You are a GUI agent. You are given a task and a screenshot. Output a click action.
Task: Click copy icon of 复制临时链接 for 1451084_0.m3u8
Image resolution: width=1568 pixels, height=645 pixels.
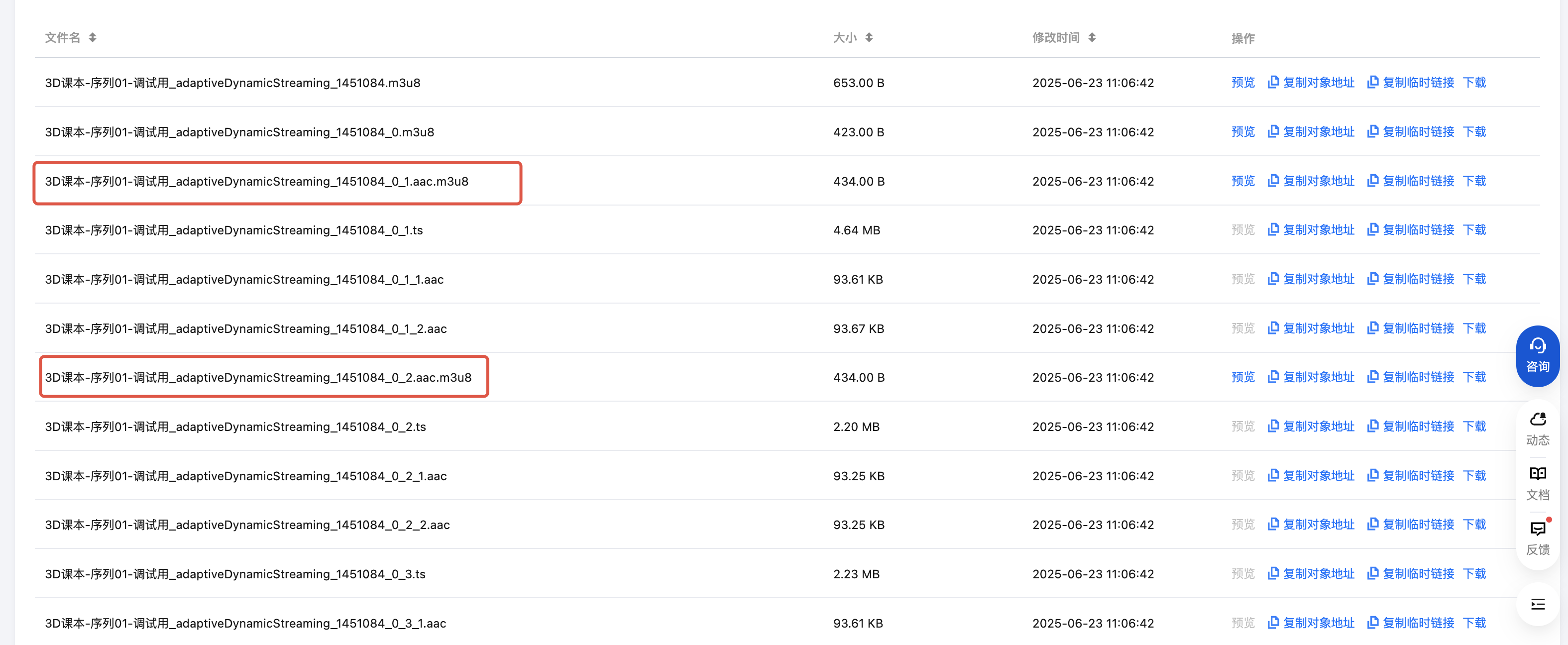point(1372,131)
